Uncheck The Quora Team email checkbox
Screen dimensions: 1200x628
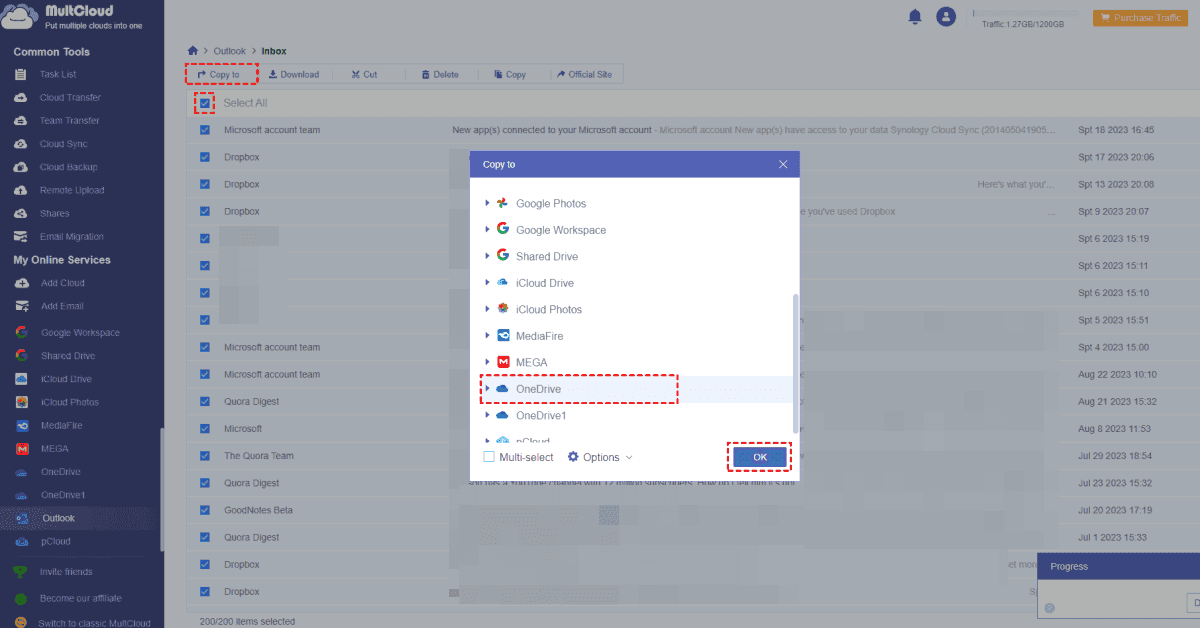(x=205, y=456)
